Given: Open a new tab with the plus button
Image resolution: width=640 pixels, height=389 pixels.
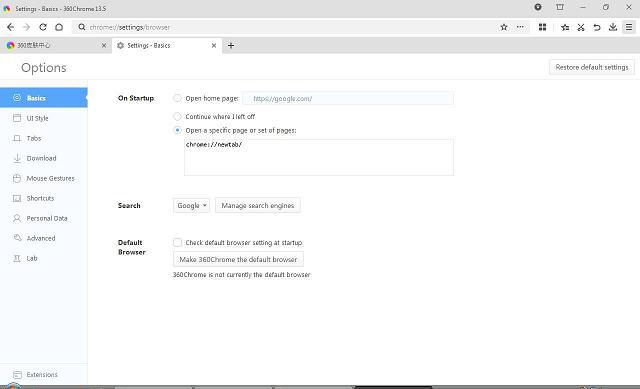Looking at the screenshot, I should pos(231,45).
